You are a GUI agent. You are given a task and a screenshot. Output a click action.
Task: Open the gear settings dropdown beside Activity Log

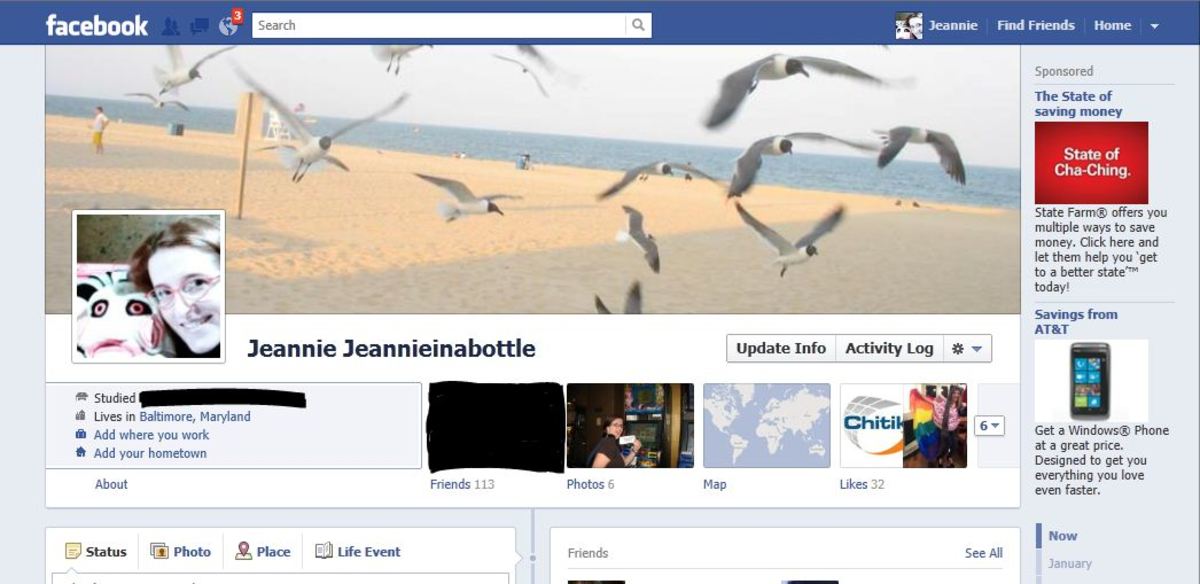point(967,349)
